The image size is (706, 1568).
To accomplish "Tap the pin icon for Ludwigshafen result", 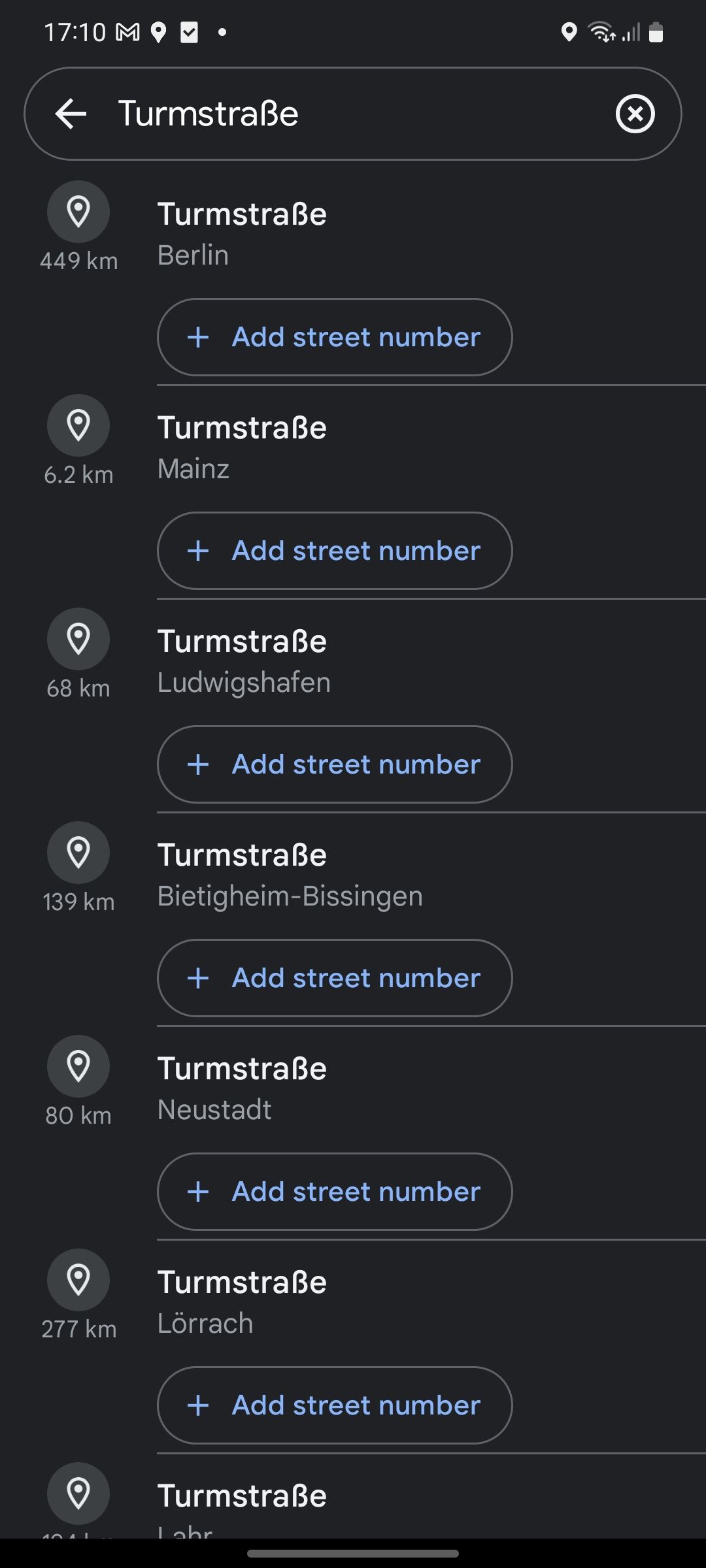I will pos(78,640).
